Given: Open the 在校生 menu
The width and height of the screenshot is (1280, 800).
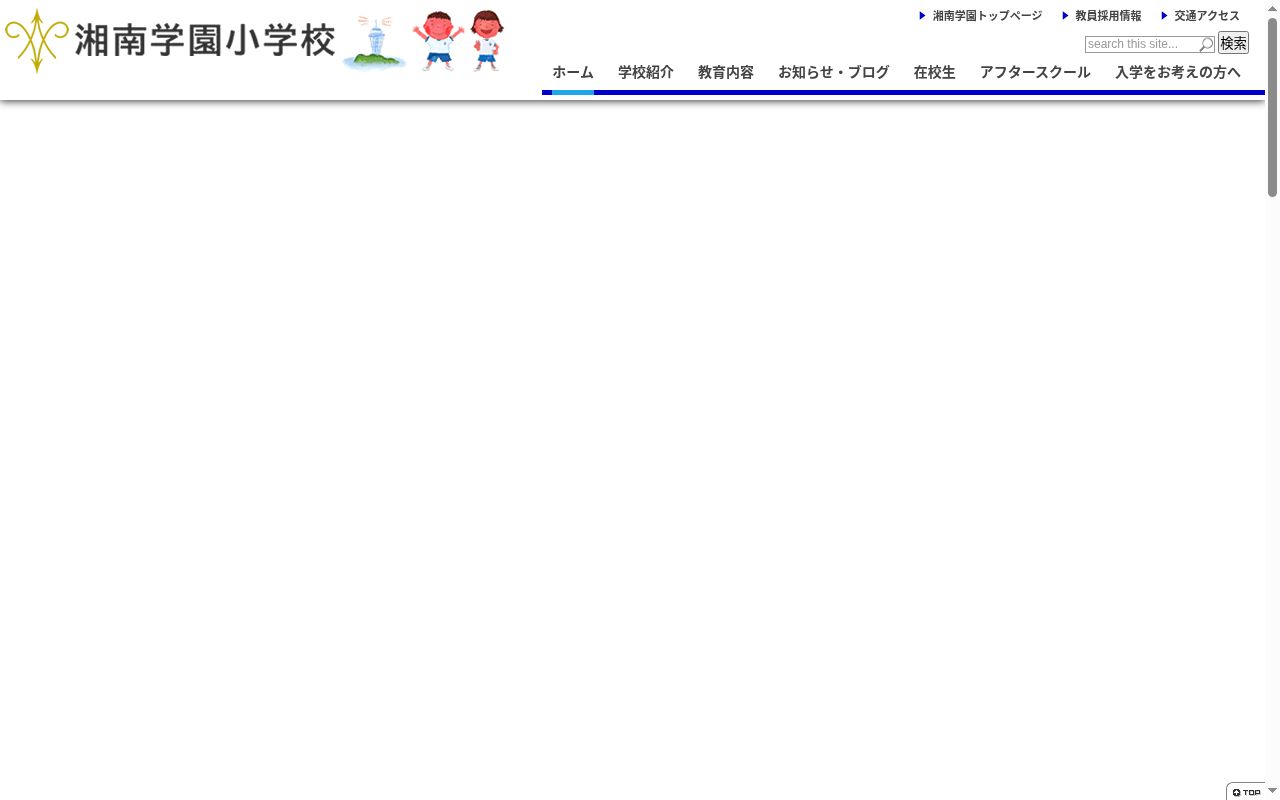Looking at the screenshot, I should pos(935,73).
